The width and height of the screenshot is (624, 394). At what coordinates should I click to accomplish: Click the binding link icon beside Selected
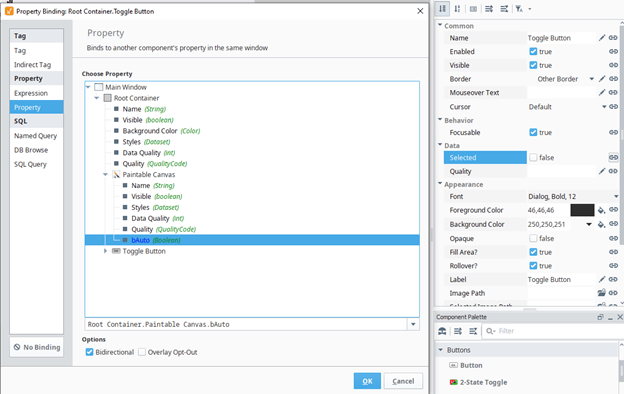613,158
